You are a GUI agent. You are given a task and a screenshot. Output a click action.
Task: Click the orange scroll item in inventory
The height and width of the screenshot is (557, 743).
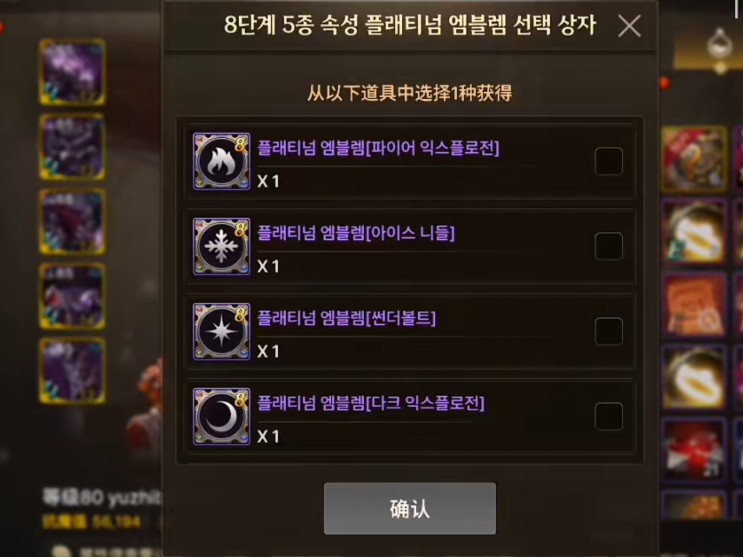(x=694, y=305)
